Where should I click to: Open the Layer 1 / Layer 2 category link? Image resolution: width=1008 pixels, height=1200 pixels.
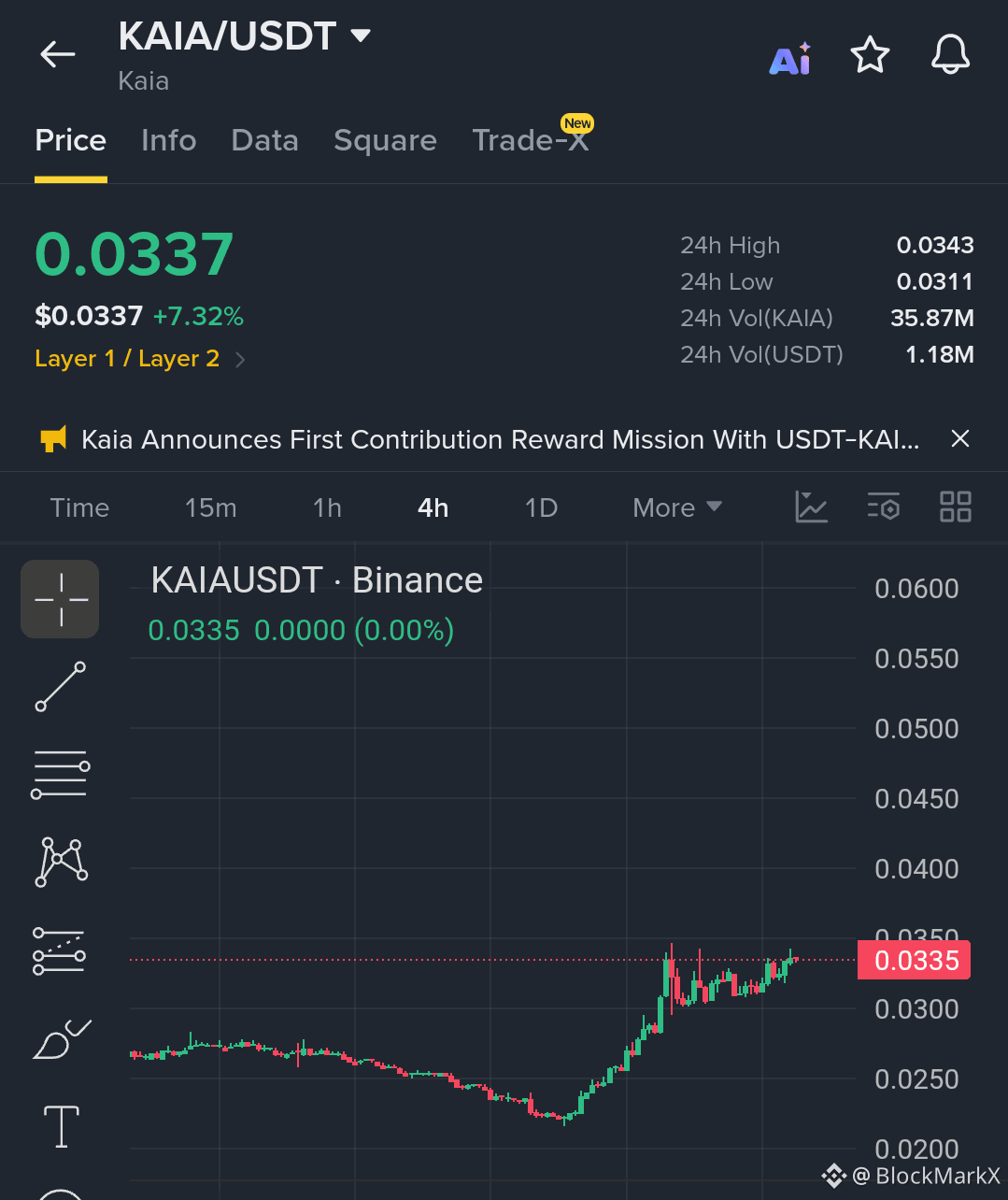coord(127,359)
